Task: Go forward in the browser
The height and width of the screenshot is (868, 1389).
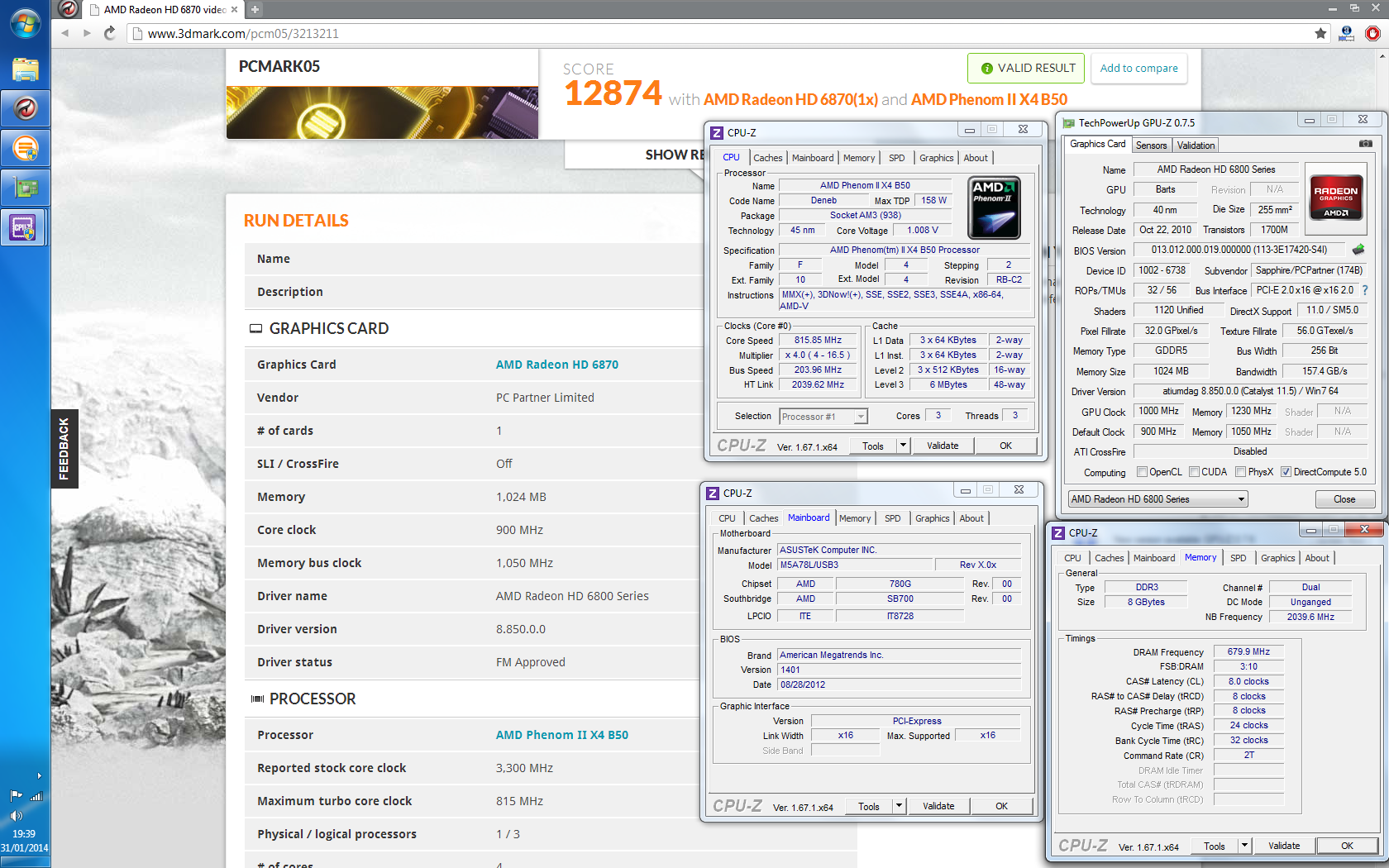Action: click(87, 33)
